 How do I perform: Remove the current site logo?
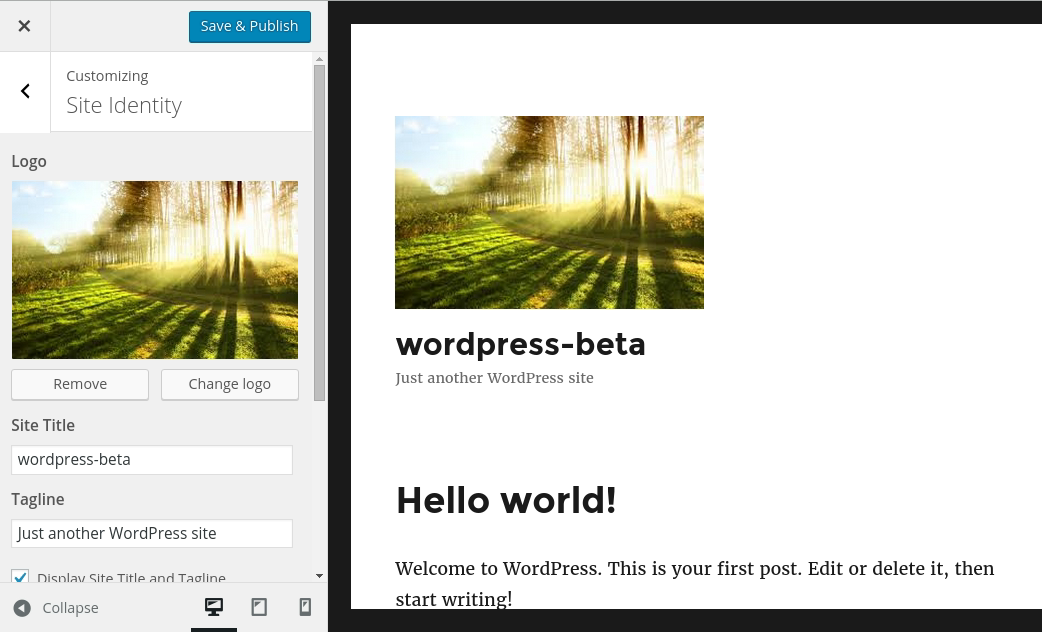[80, 384]
